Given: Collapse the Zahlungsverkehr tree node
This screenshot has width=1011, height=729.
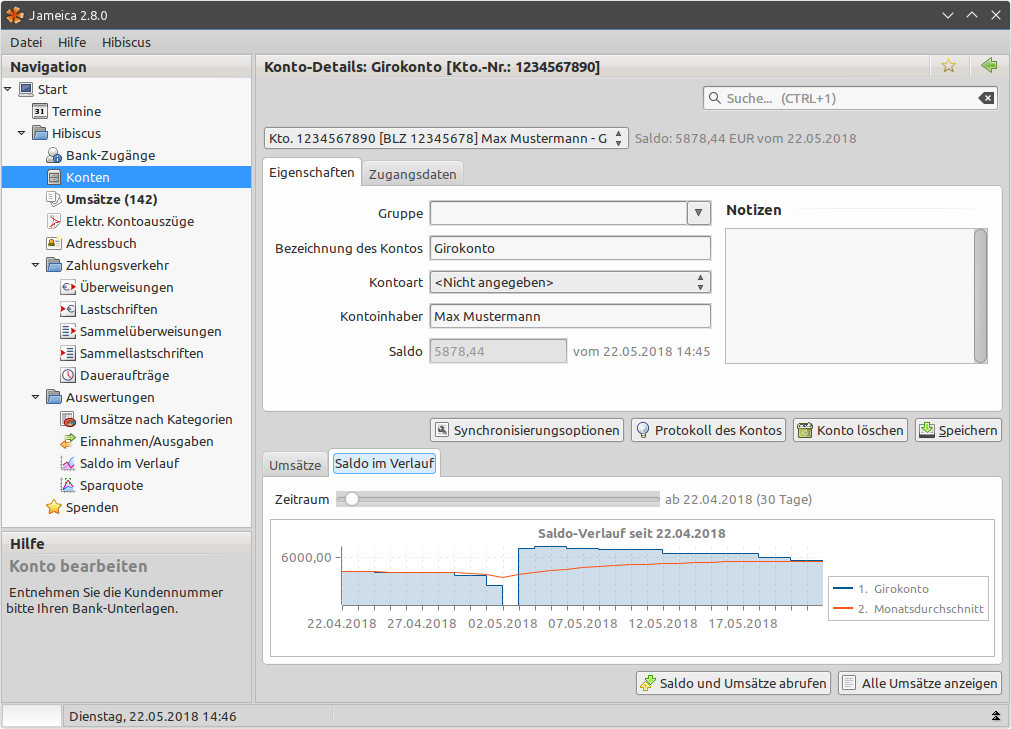Looking at the screenshot, I should (35, 265).
